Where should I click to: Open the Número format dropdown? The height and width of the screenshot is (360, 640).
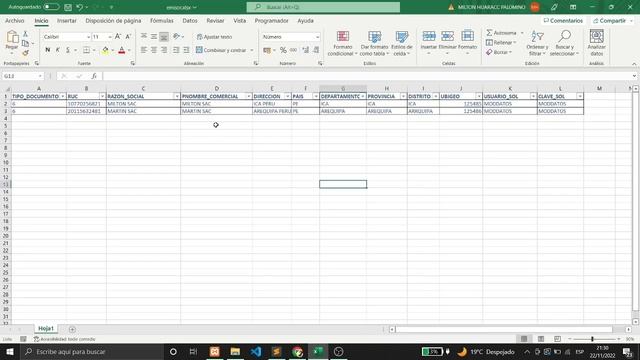click(317, 37)
